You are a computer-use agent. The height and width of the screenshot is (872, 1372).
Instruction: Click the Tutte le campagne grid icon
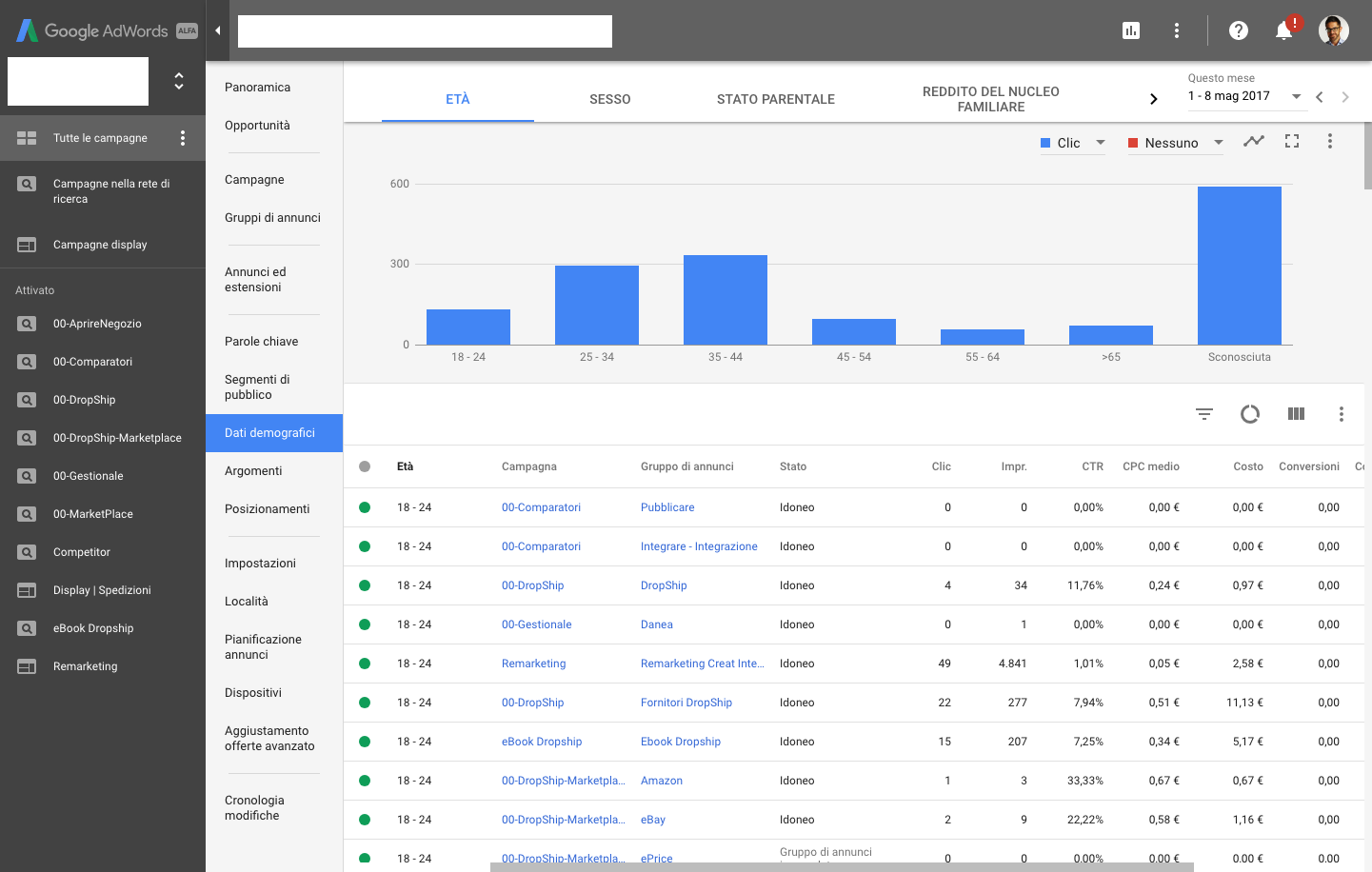pos(27,138)
